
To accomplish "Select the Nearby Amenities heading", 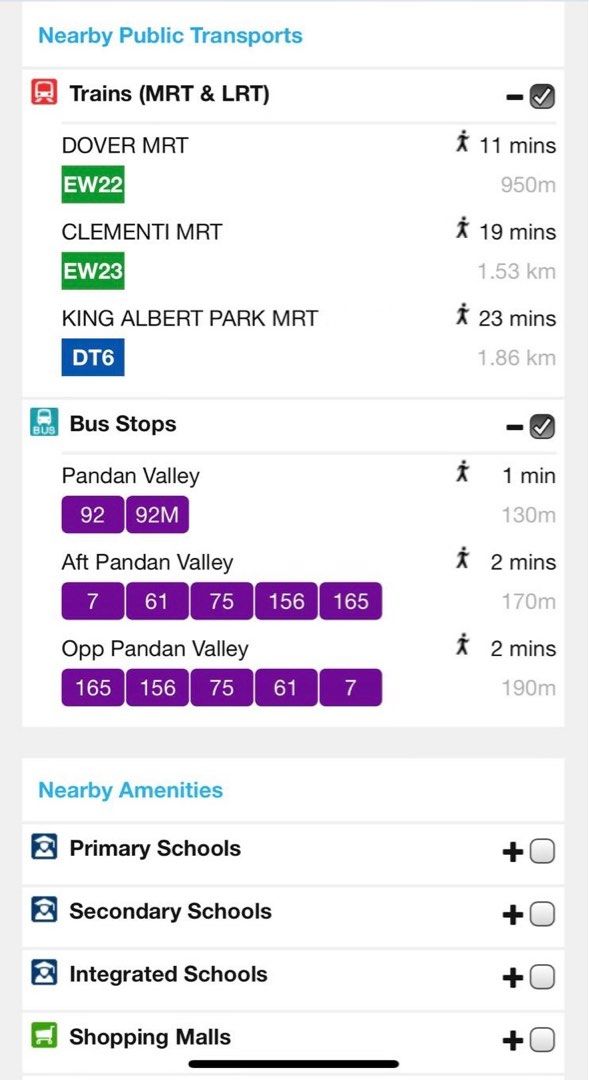I will (x=131, y=790).
